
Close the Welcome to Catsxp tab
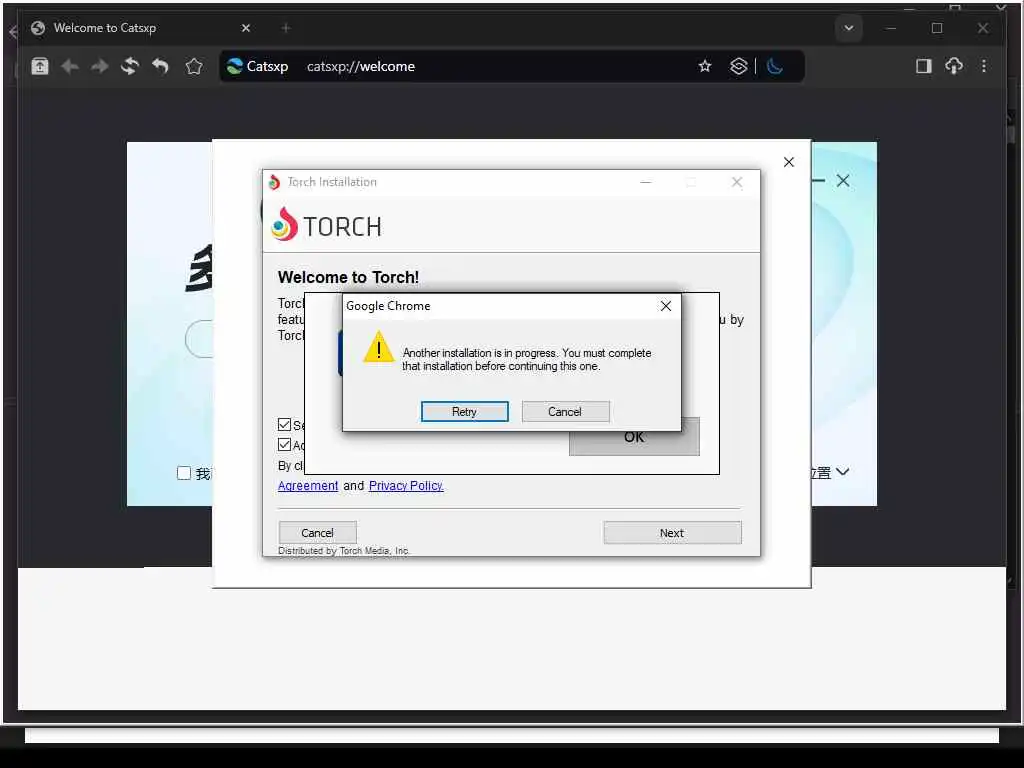(246, 28)
